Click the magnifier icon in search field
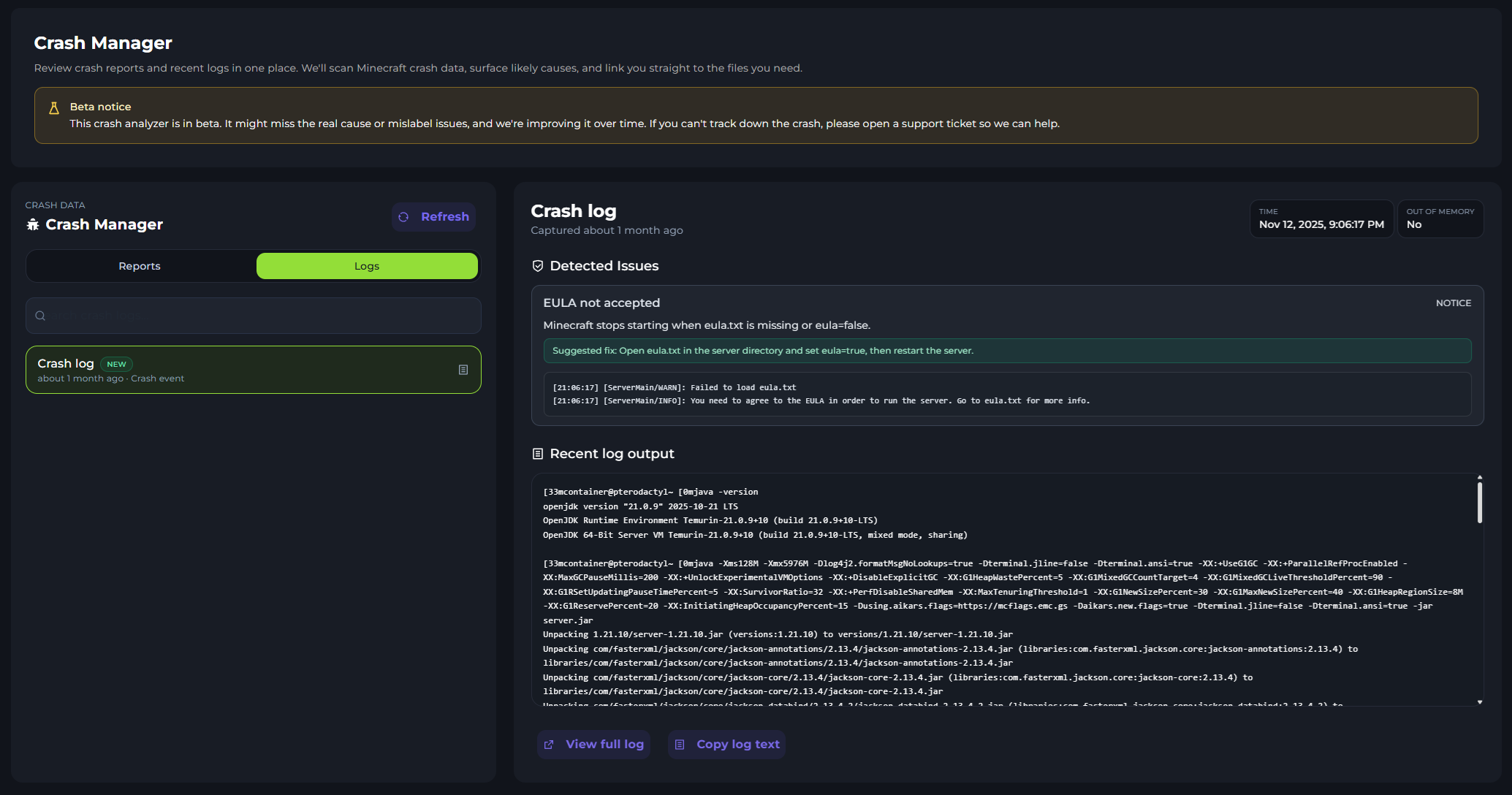1512x795 pixels. coord(41,316)
